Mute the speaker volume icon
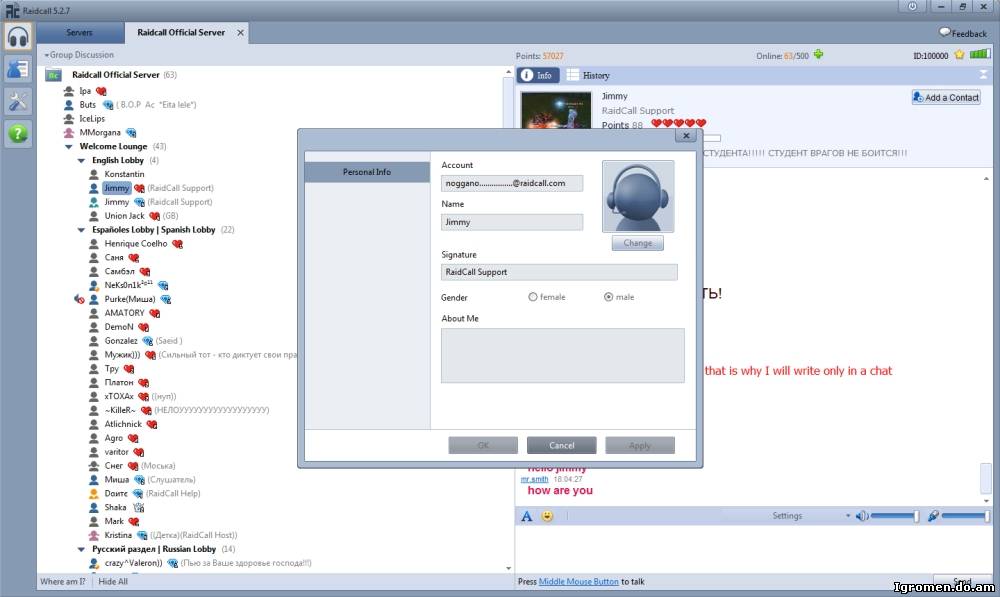 click(862, 515)
